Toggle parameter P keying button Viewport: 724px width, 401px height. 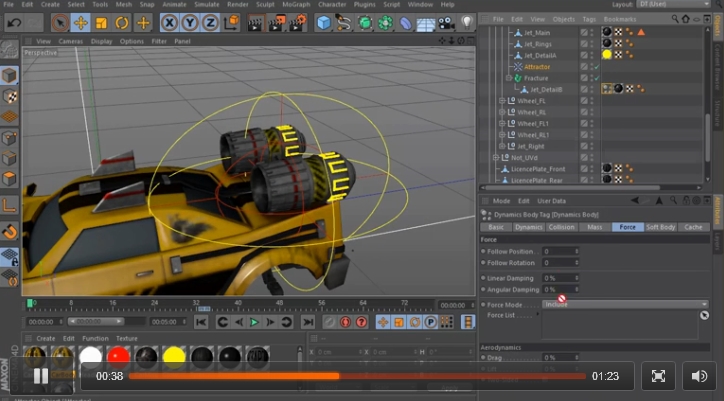(431, 322)
